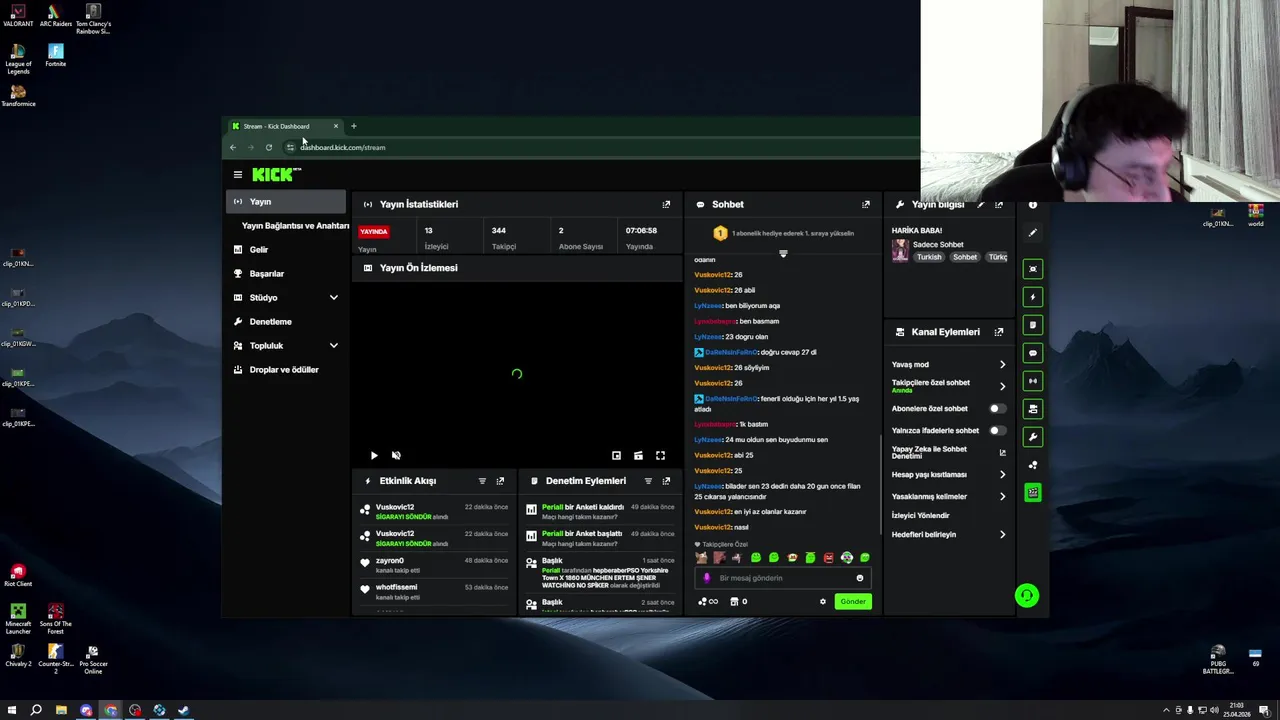
Task: Click the solid green clapperboard icon in right sidebar
Action: tap(1033, 493)
